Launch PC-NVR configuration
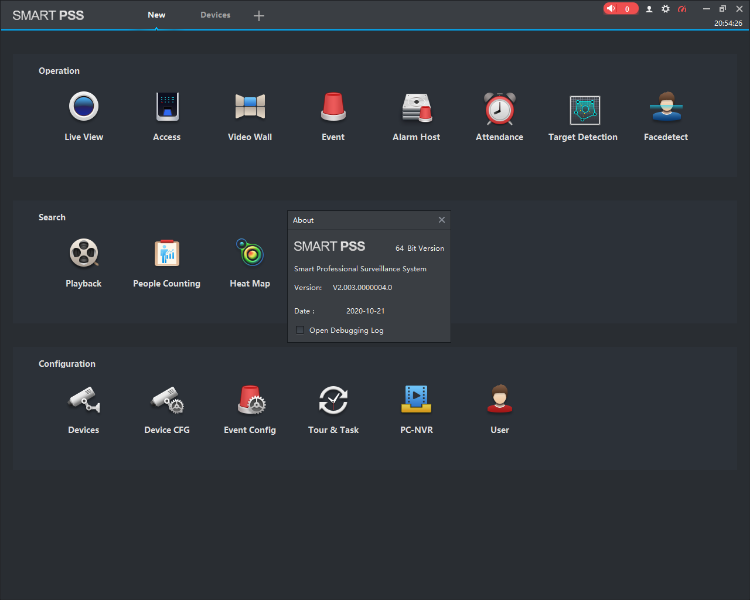 pyautogui.click(x=416, y=409)
